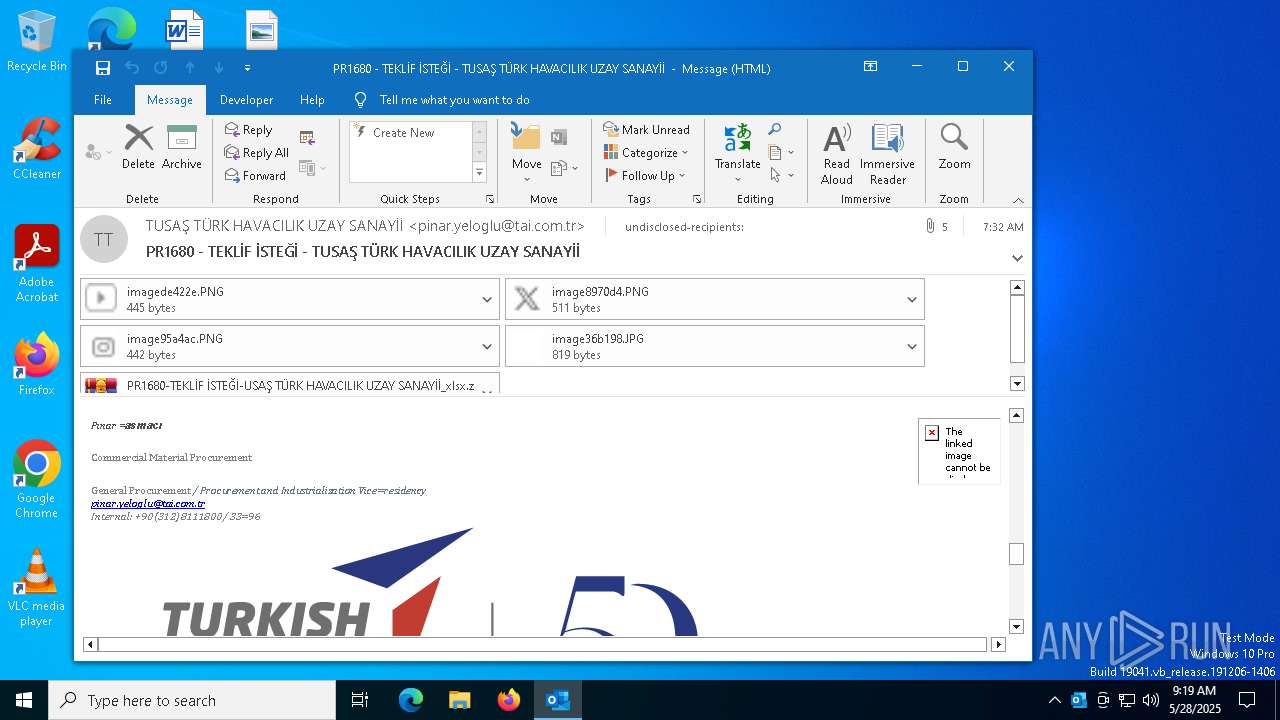Open dropdown for image36b198.JPG attachment
This screenshot has width=1280, height=720.
912,346
